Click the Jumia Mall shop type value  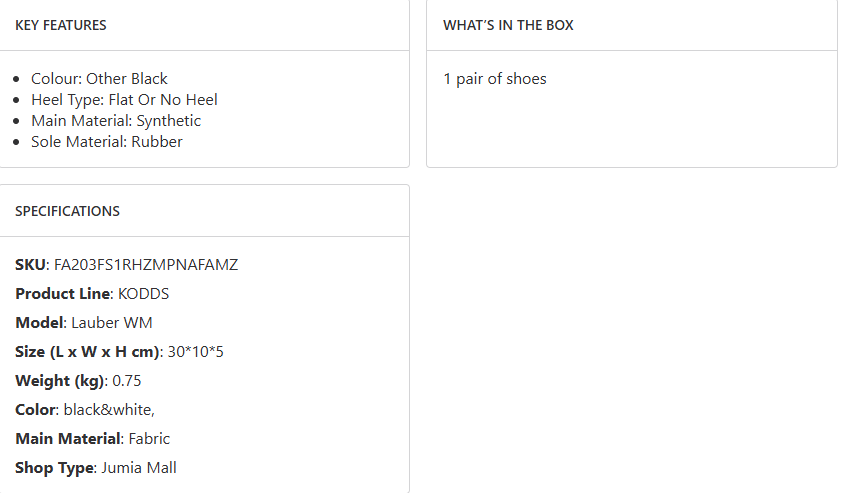click(139, 468)
